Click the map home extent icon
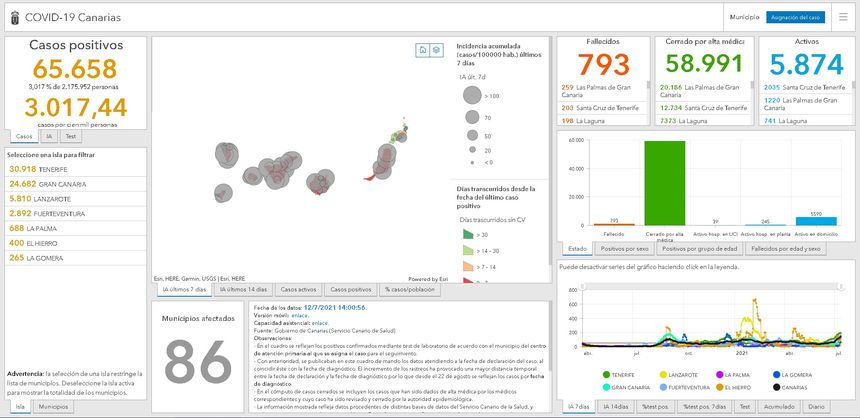The height and width of the screenshot is (418, 860). point(423,50)
